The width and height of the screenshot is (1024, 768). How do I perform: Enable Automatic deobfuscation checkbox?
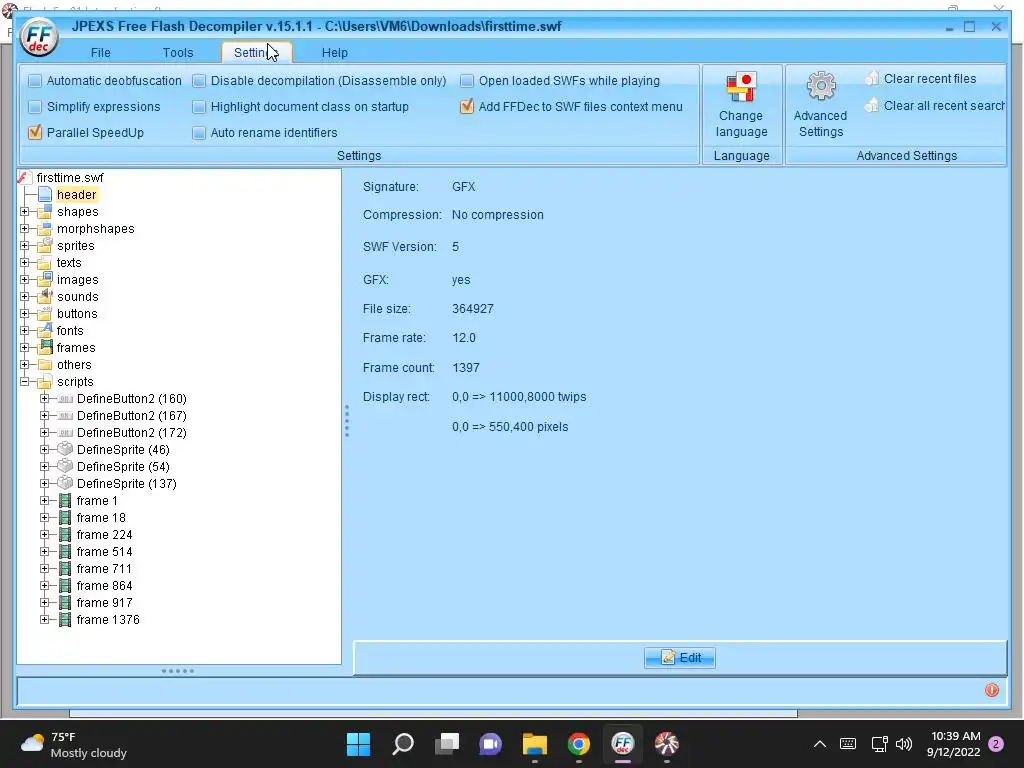tap(35, 81)
